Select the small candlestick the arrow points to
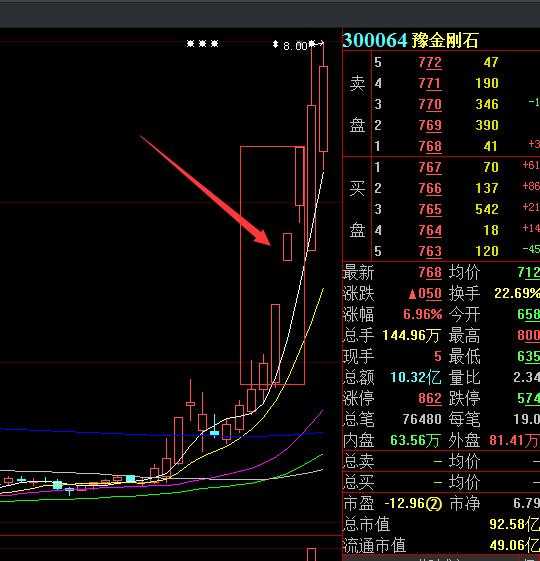The image size is (540, 561). [x=287, y=247]
